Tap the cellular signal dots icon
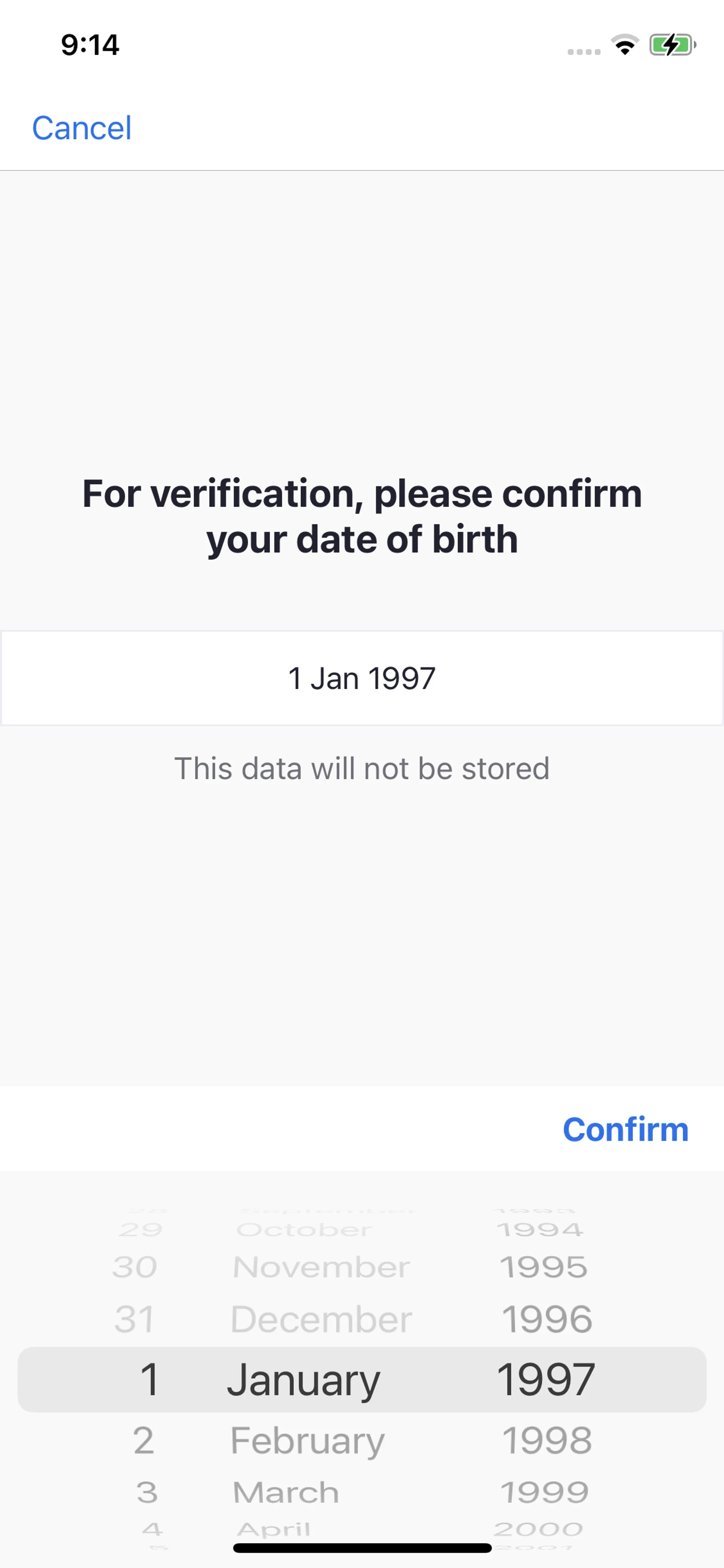The width and height of the screenshot is (724, 1568). [x=583, y=52]
